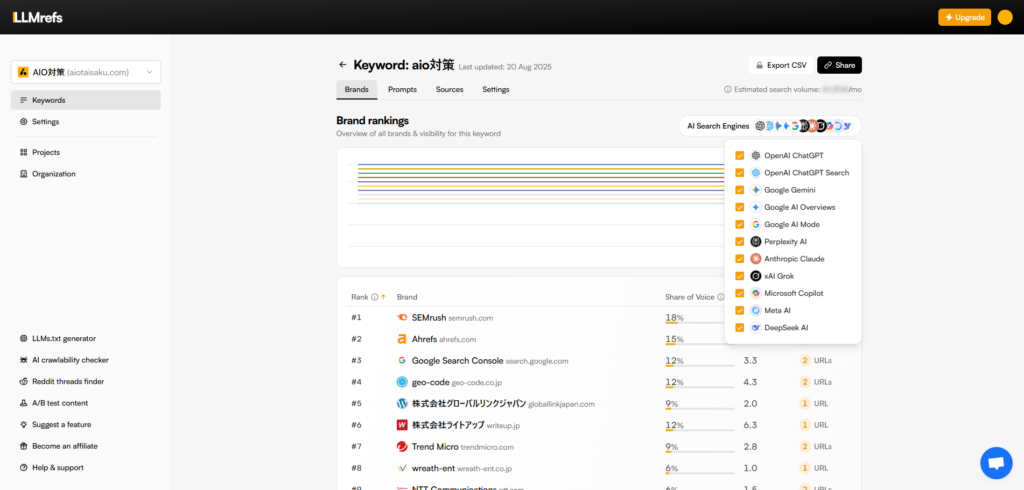Open the chat support bubble
This screenshot has width=1024, height=490.
995,462
